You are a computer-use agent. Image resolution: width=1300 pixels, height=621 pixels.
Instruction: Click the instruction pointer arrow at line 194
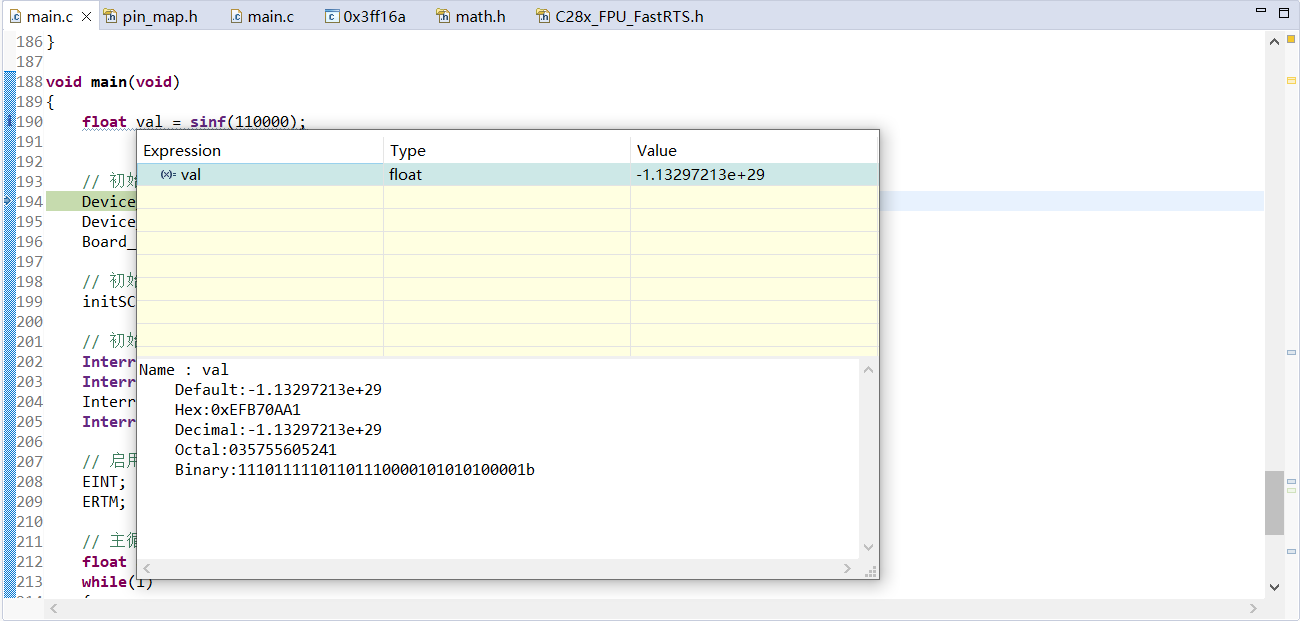(9, 201)
